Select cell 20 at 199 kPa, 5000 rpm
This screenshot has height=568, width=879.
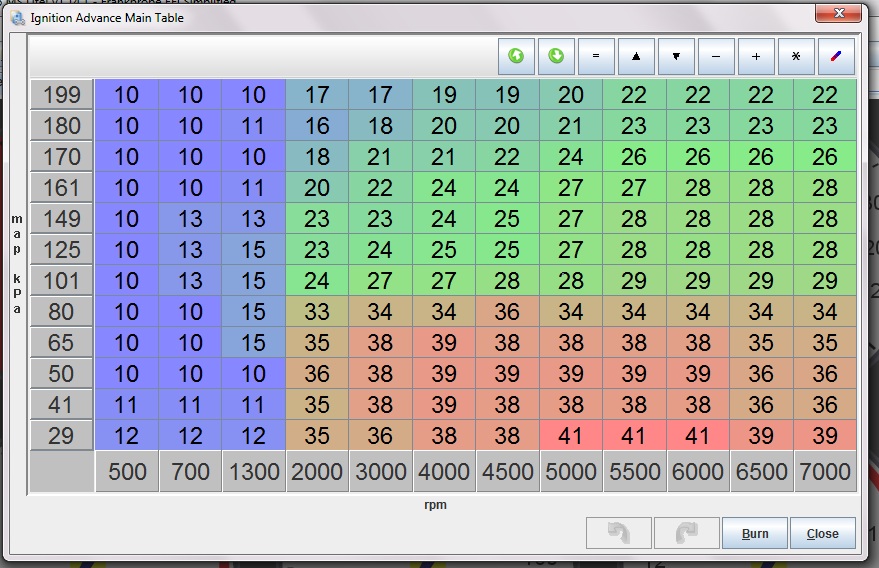pyautogui.click(x=571, y=95)
